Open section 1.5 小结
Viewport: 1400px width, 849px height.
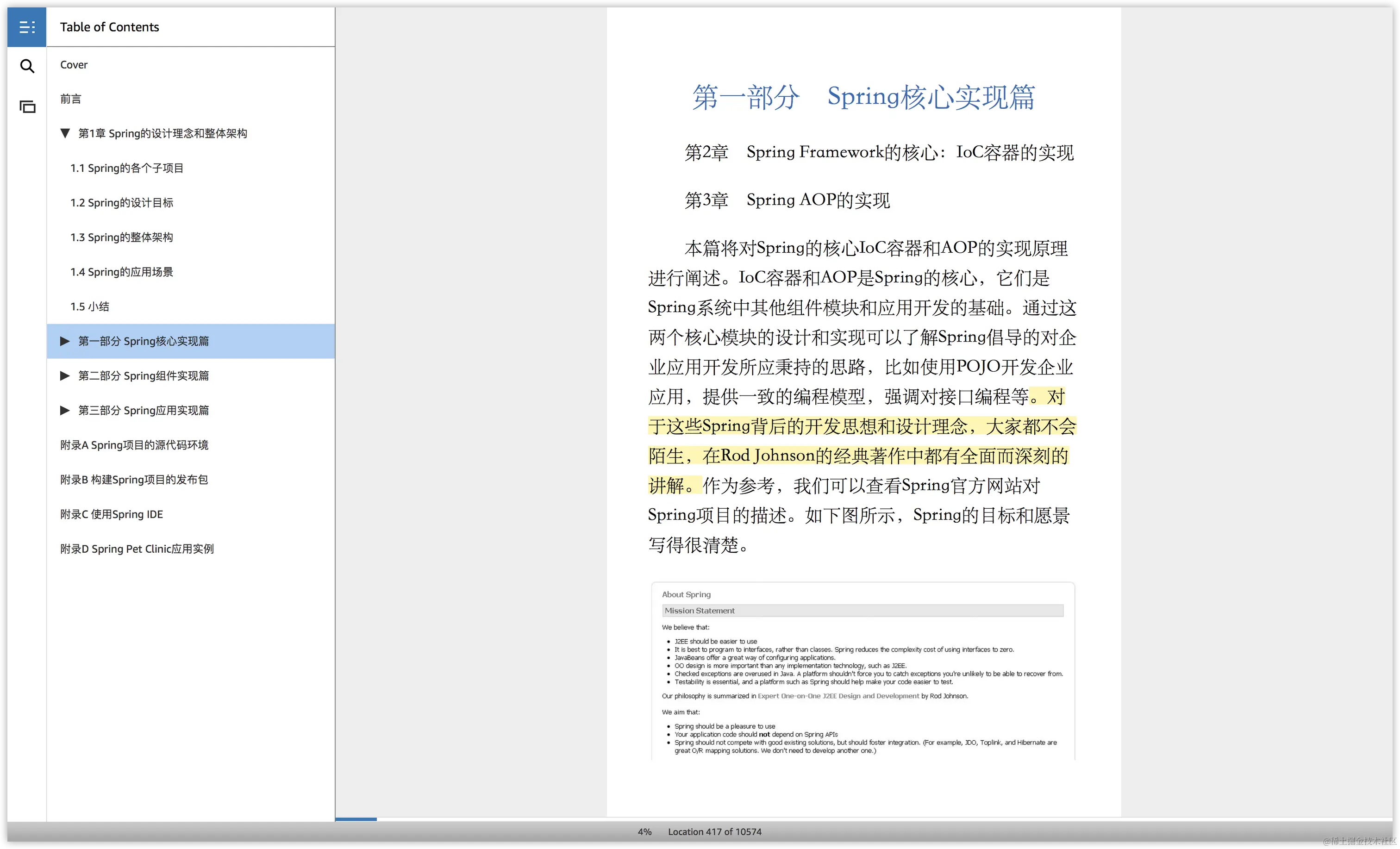tap(90, 307)
